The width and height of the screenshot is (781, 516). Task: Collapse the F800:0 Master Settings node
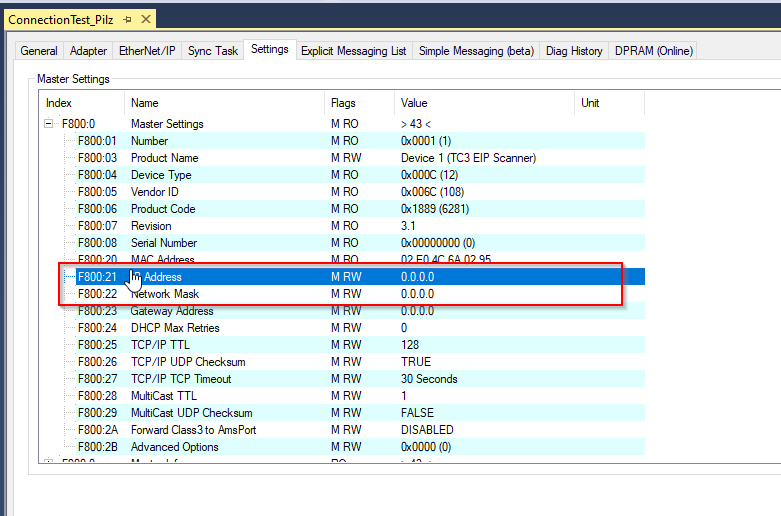[48, 123]
